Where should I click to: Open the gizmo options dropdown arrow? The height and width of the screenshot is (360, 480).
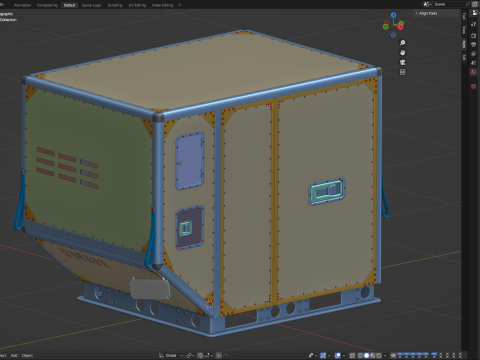coord(329,355)
